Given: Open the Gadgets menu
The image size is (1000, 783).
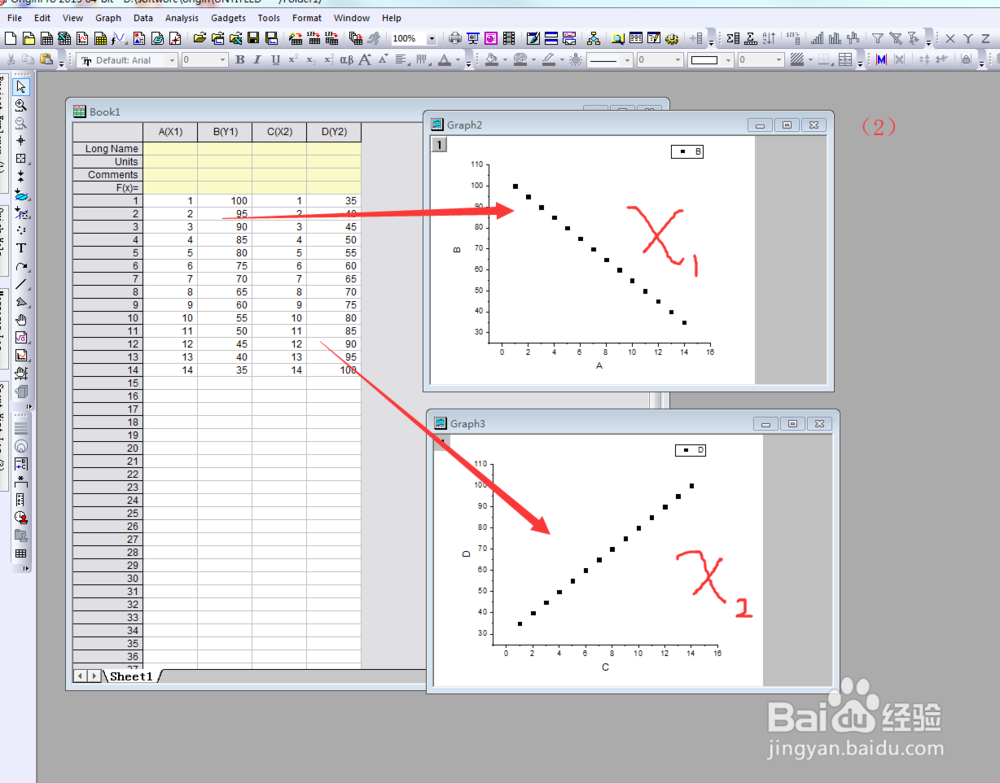Looking at the screenshot, I should click(x=228, y=18).
